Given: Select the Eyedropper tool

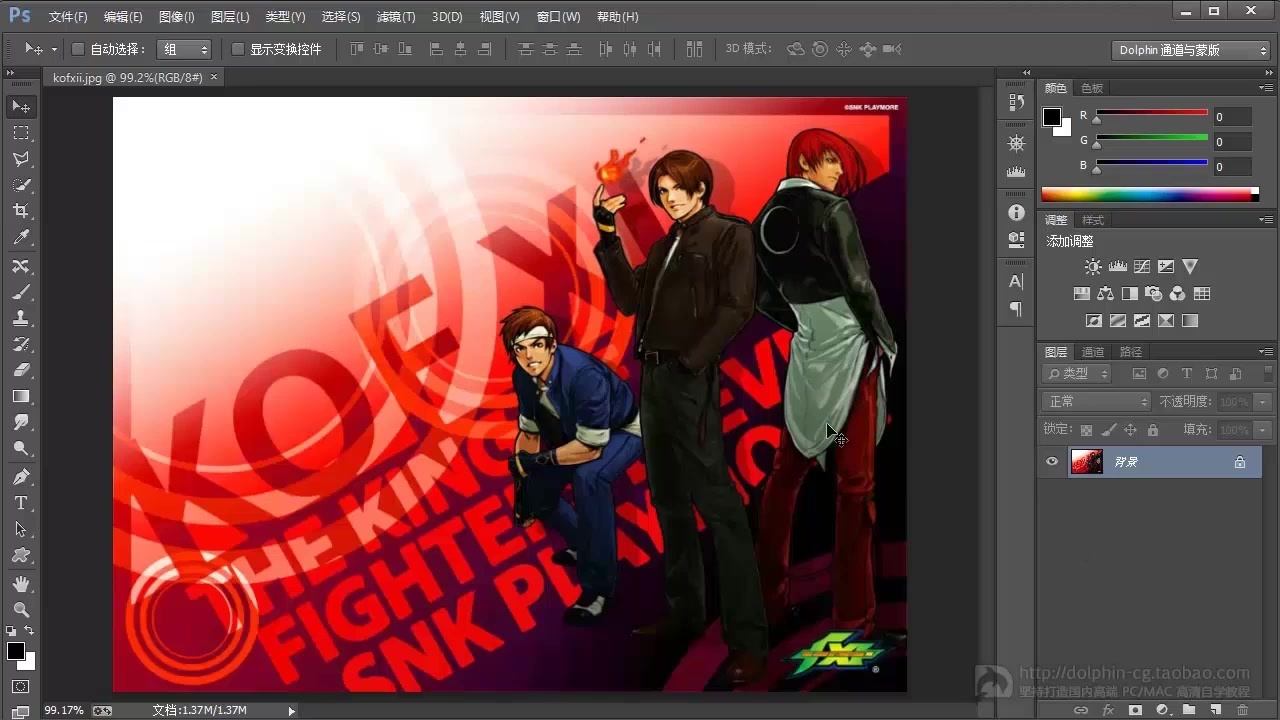Looking at the screenshot, I should click(21, 238).
